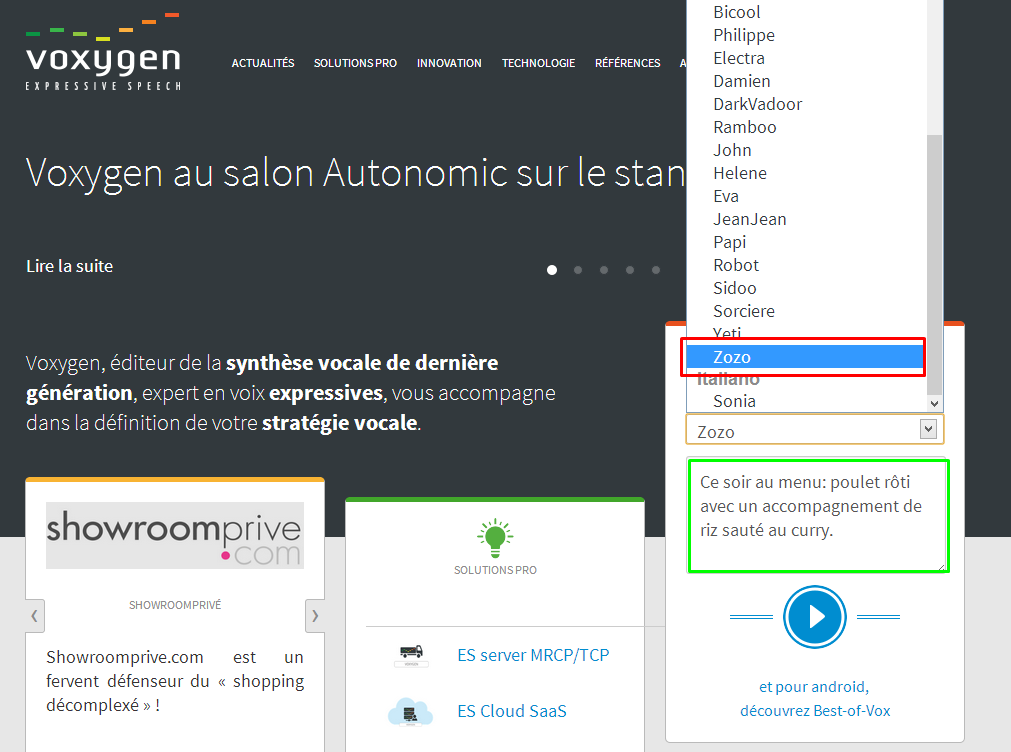The image size is (1011, 752).
Task: Choose Electra voice in the list
Action: 806,59
